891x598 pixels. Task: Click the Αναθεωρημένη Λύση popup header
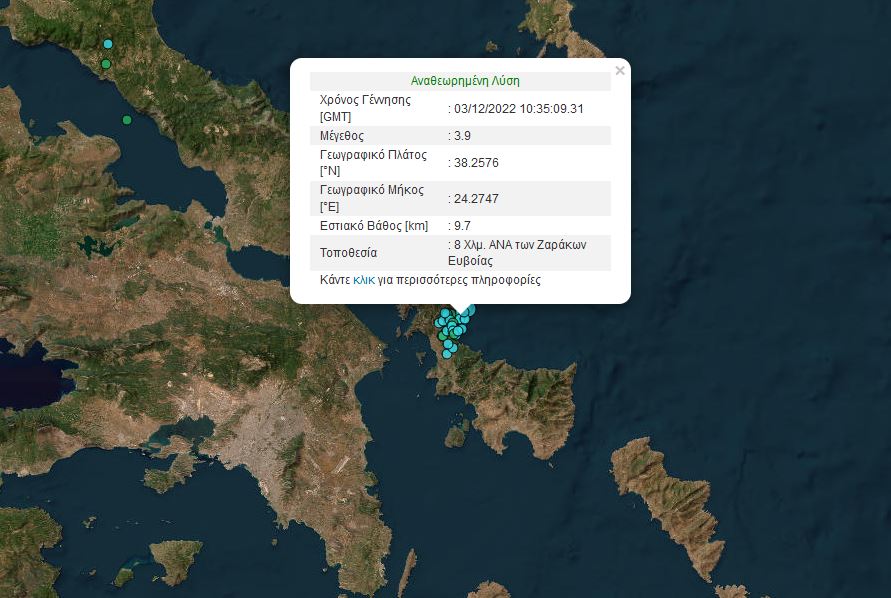point(465,81)
